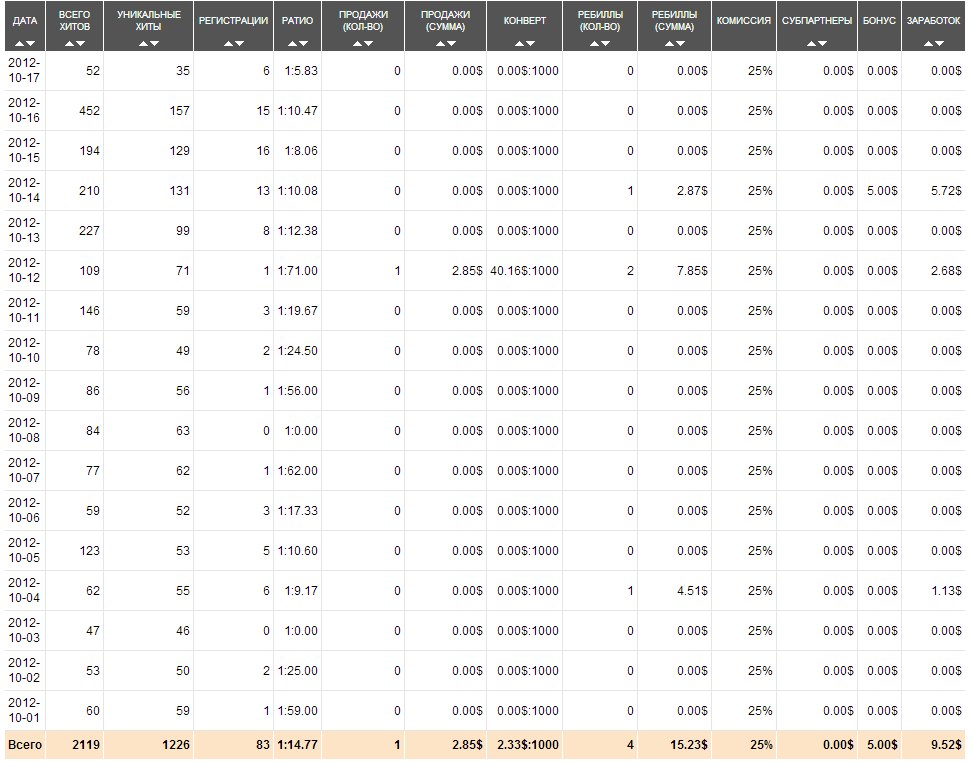Viewport: 973px width, 767px height.
Task: Click ascending arrow under ВСЕГО ХИТОВ
Action: coord(69,44)
